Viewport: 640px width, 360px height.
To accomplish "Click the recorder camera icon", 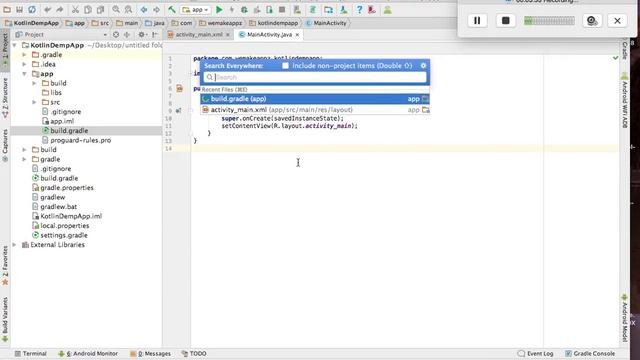I will [592, 20].
